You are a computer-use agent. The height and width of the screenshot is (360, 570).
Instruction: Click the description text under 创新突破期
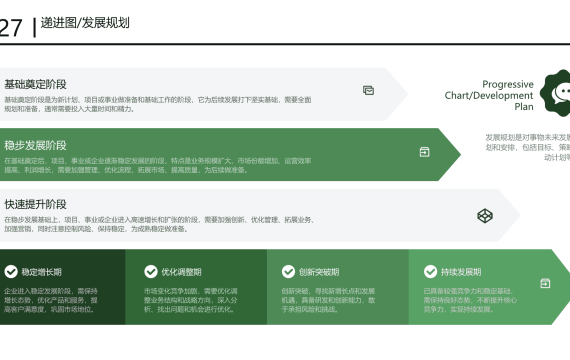[x=328, y=300]
